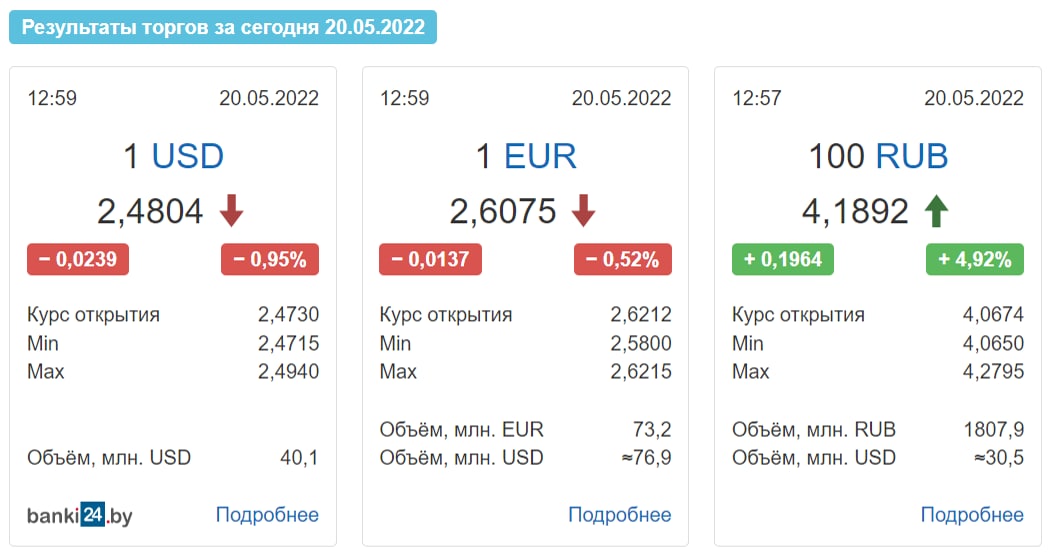Click the EUR rate value 2,6075

[502, 211]
